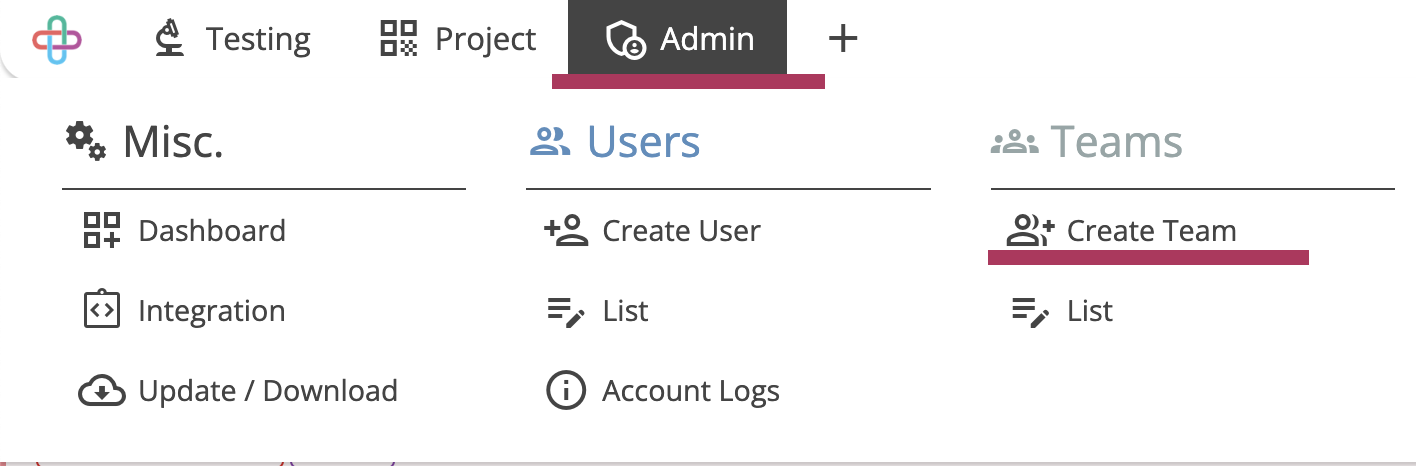1416x466 pixels.
Task: Click the Create Team group-add icon
Action: click(x=1031, y=231)
